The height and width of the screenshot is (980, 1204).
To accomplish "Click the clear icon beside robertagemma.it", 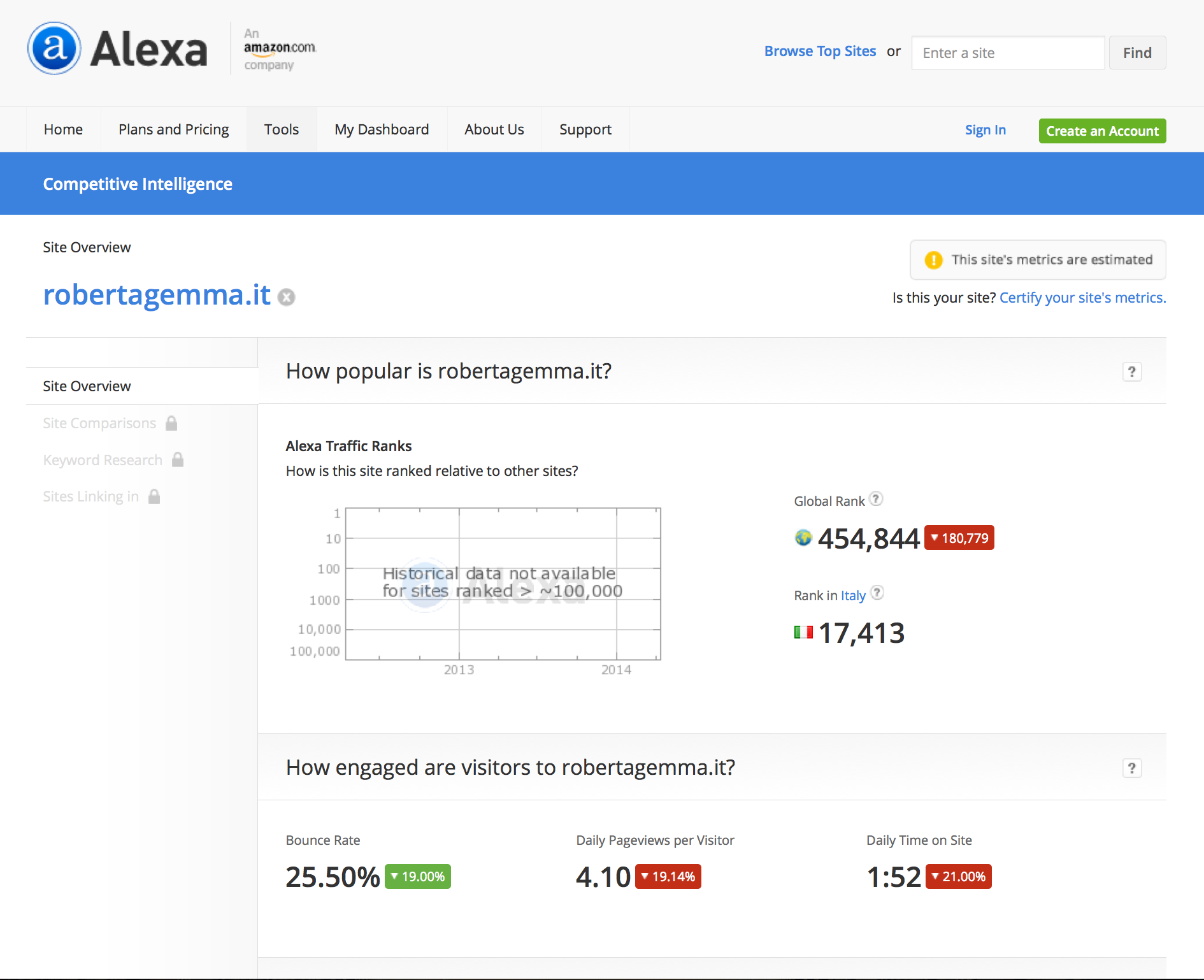I will (287, 298).
